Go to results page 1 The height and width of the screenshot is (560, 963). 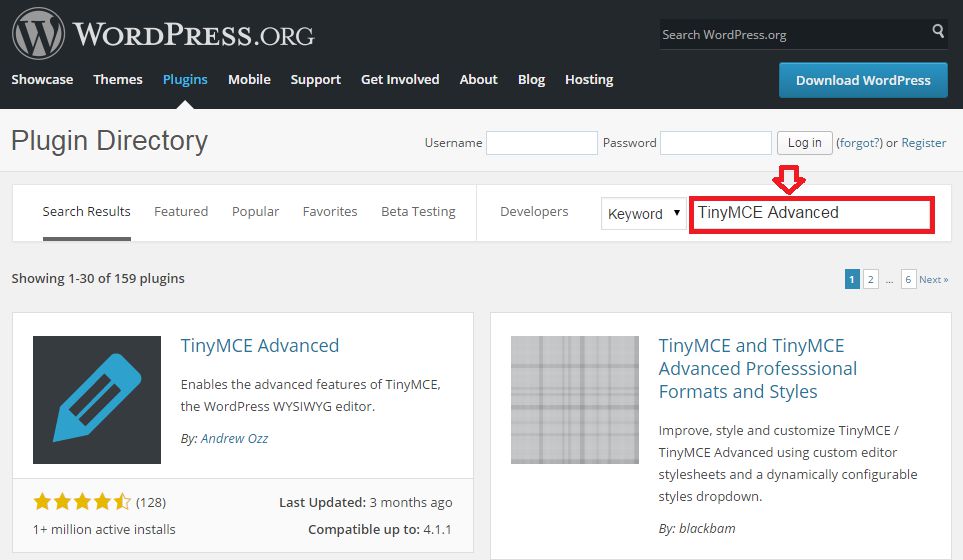tap(852, 279)
